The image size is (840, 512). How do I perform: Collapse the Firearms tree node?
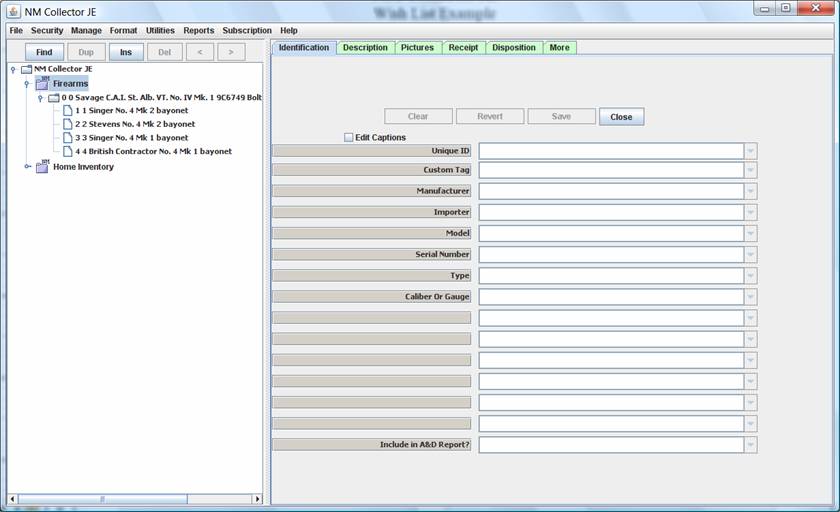pos(27,84)
